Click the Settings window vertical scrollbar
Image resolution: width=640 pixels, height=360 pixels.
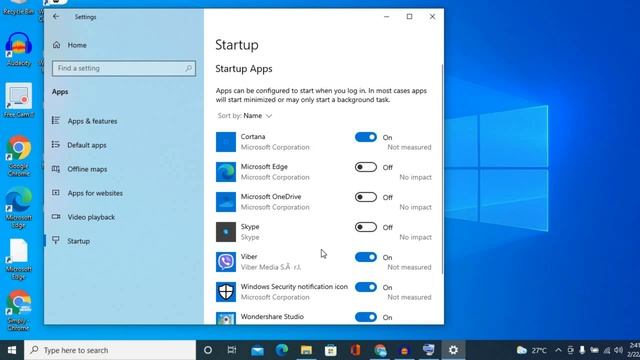click(442, 169)
